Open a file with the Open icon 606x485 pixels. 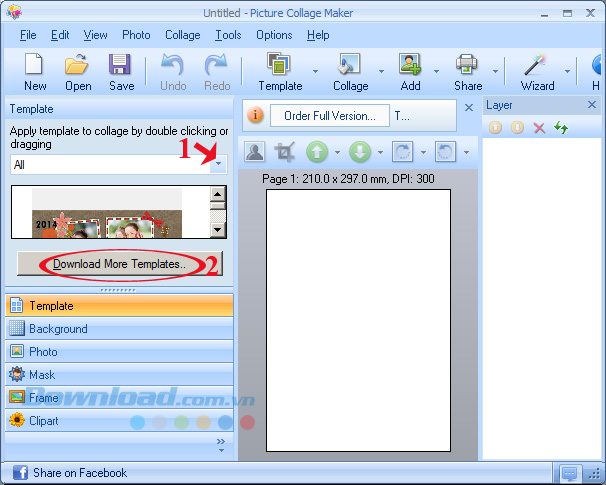78,71
